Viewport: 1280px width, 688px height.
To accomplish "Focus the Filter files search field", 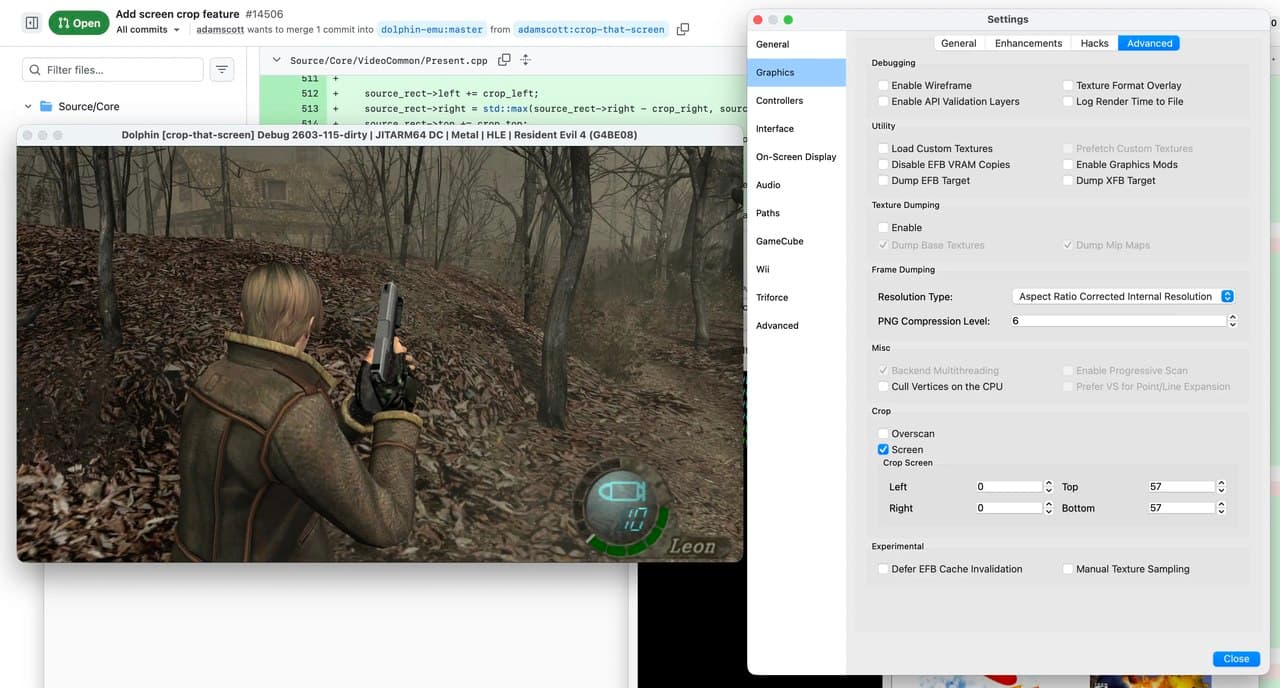I will pos(113,70).
